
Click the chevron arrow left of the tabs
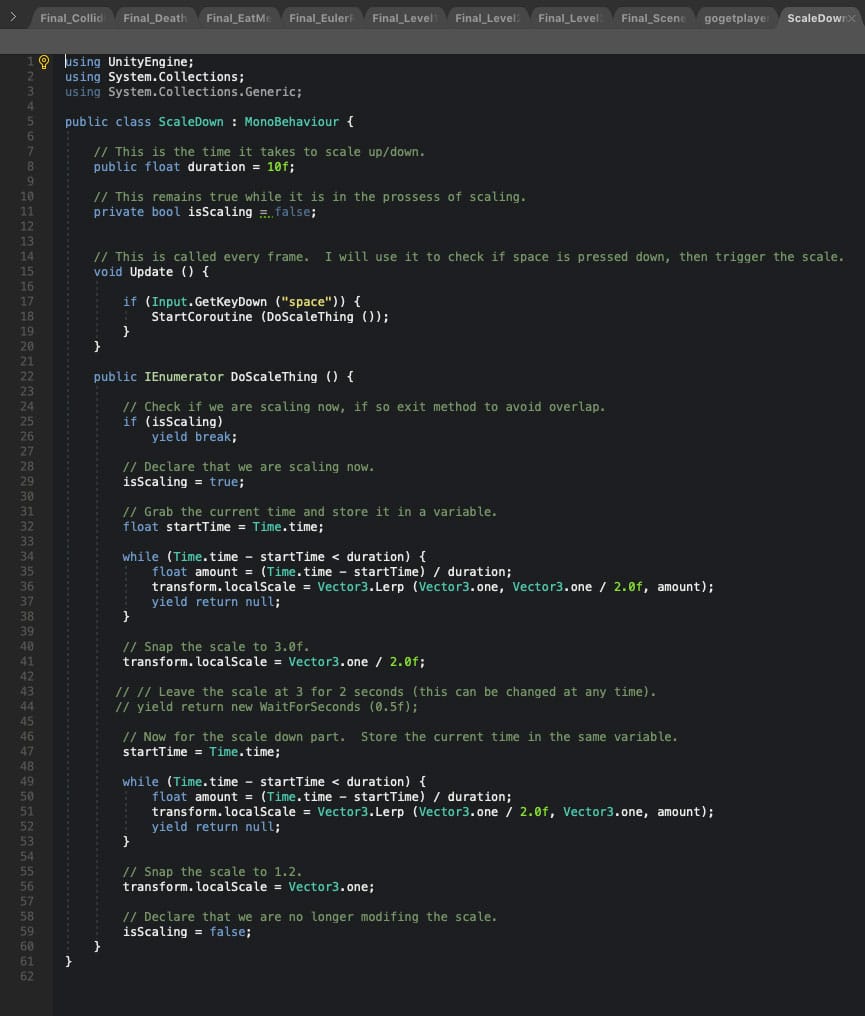click(13, 17)
